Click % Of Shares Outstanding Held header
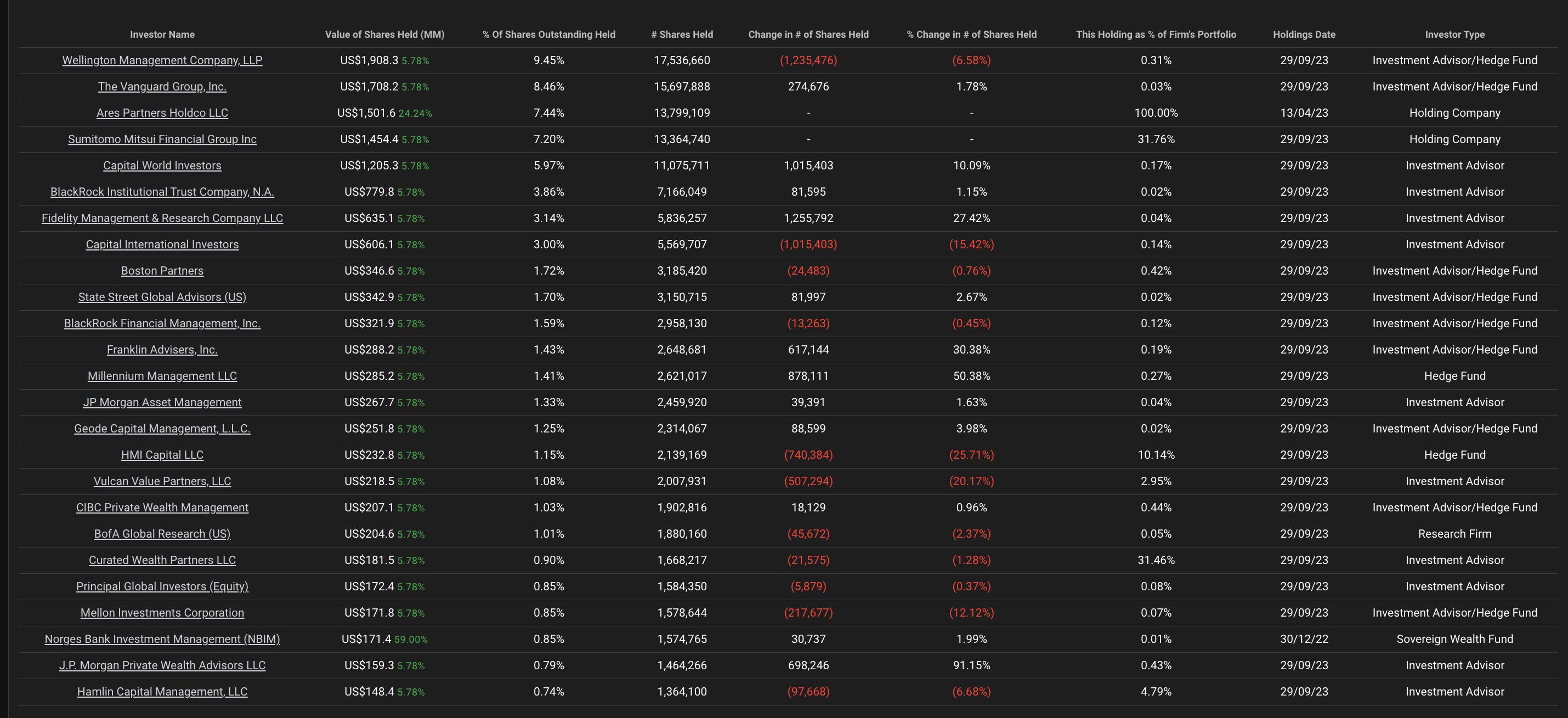 548,35
